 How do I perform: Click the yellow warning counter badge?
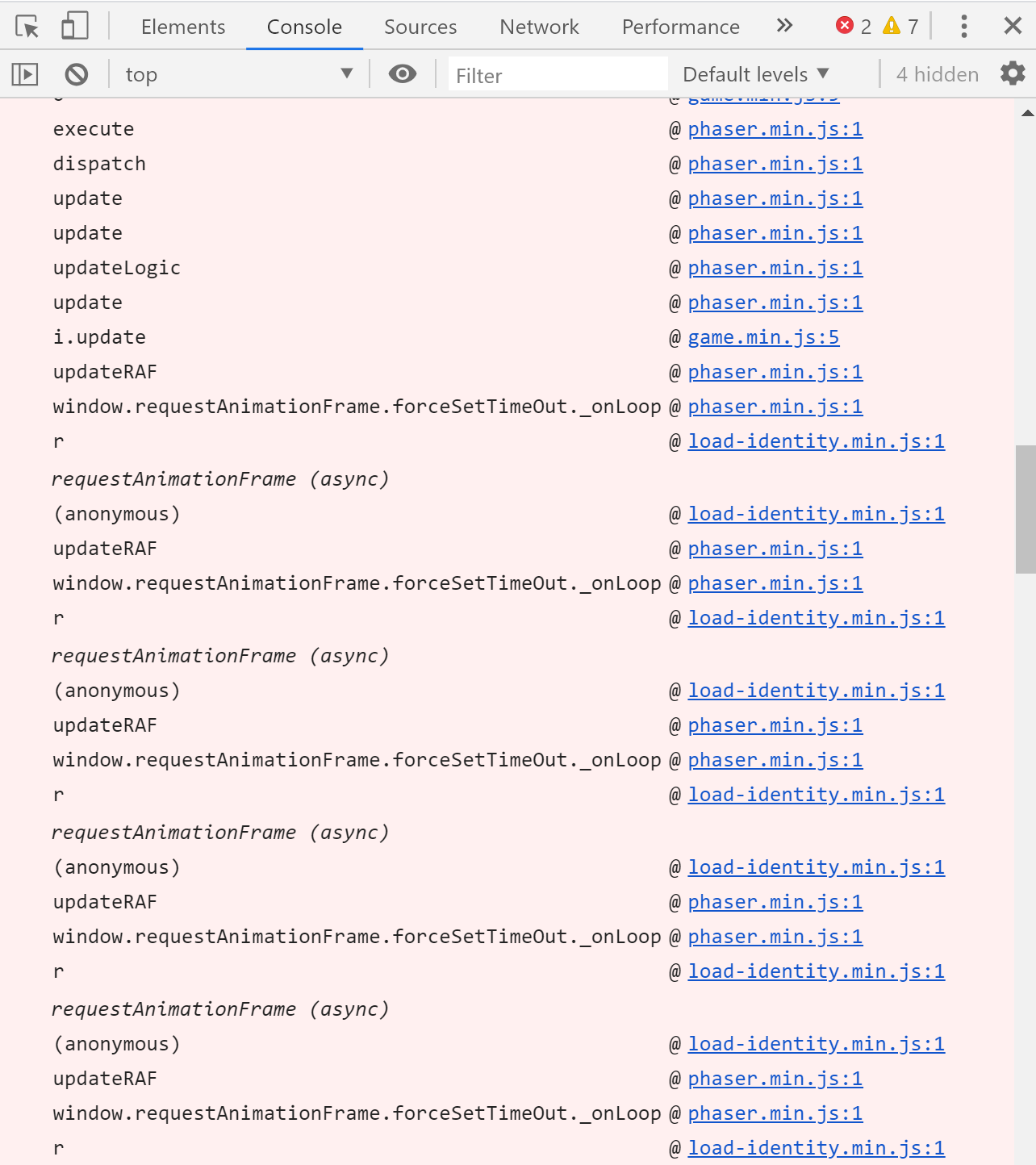(x=892, y=25)
